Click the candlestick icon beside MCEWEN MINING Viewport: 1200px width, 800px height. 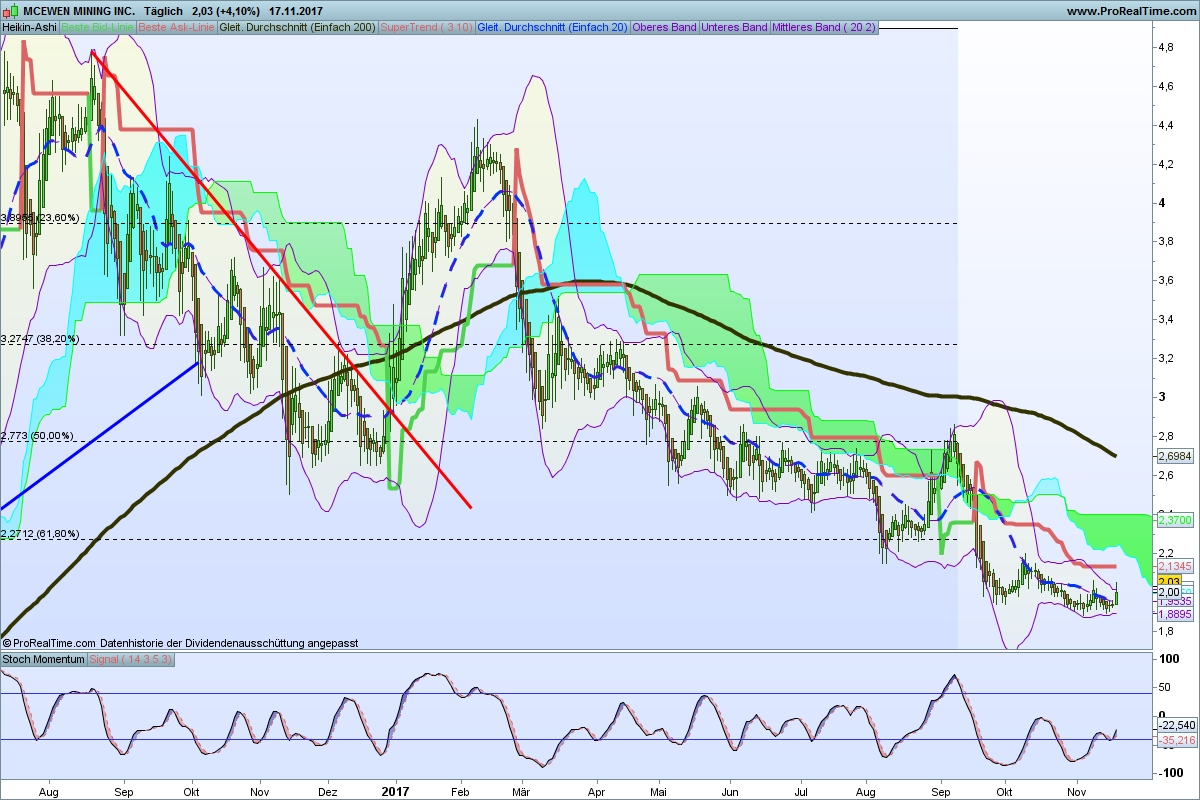point(9,11)
